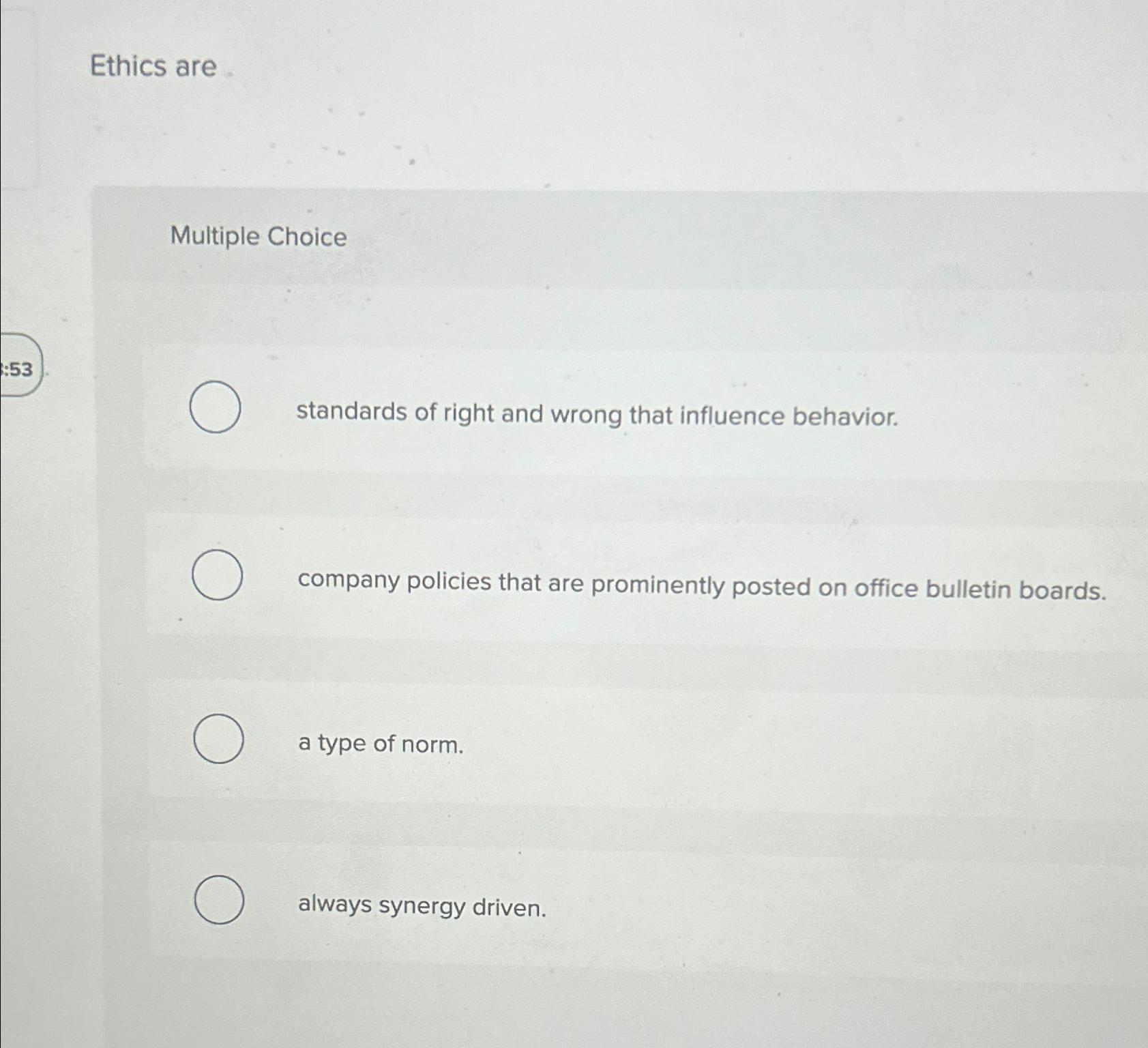This screenshot has height=1048, width=1148.
Task: Choose the third answer choice row
Action: point(546,740)
